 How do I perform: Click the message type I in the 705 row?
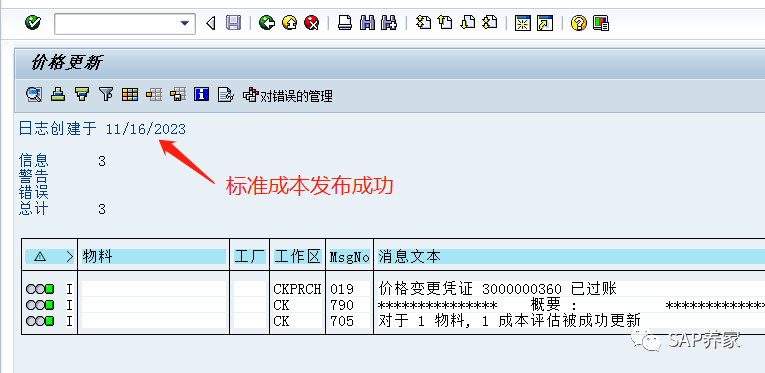(69, 321)
